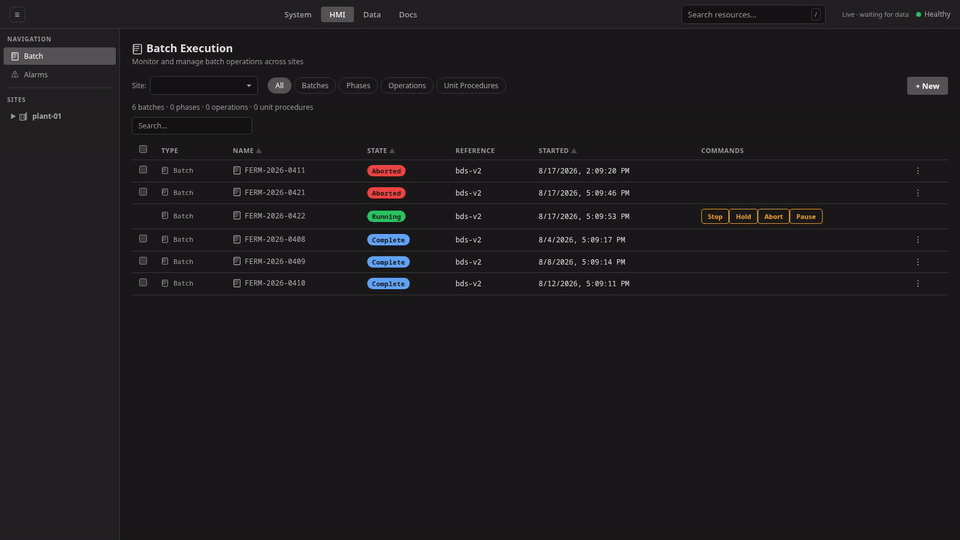The image size is (960, 540).
Task: Open Batch in navigation sidebar
Action: point(59,56)
